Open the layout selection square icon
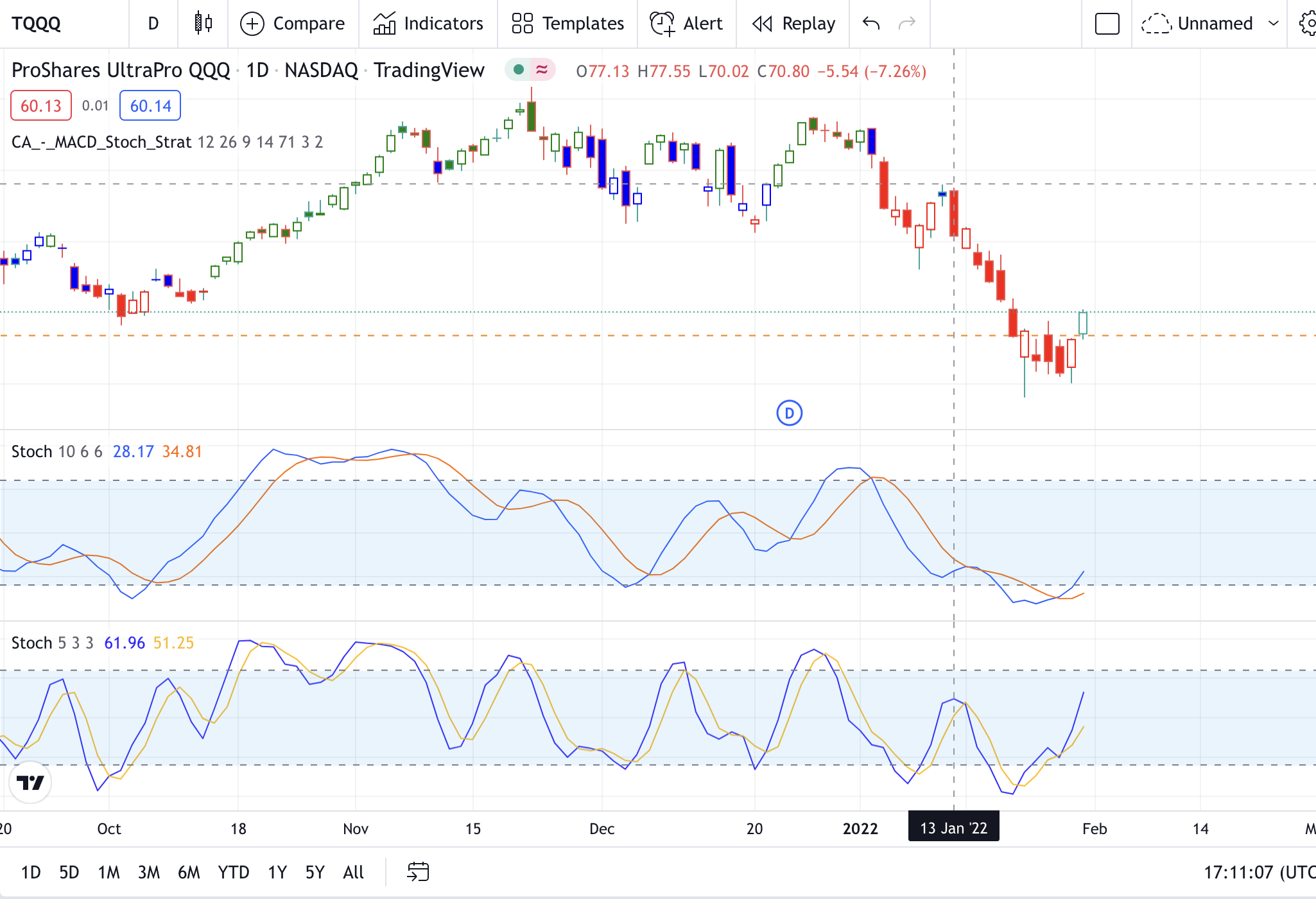1316x899 pixels. [1107, 24]
